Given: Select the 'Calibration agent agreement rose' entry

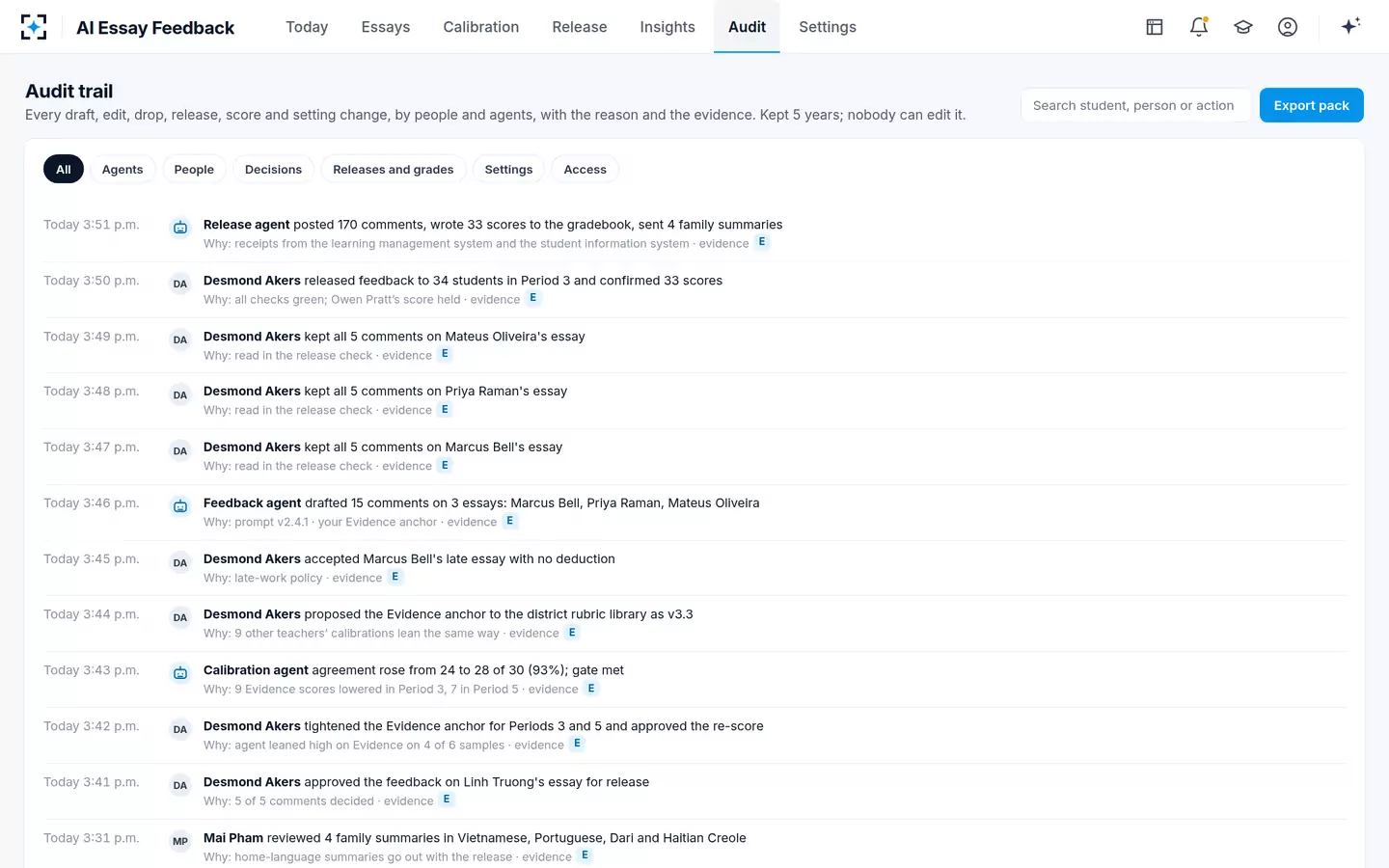Looking at the screenshot, I should point(695,679).
